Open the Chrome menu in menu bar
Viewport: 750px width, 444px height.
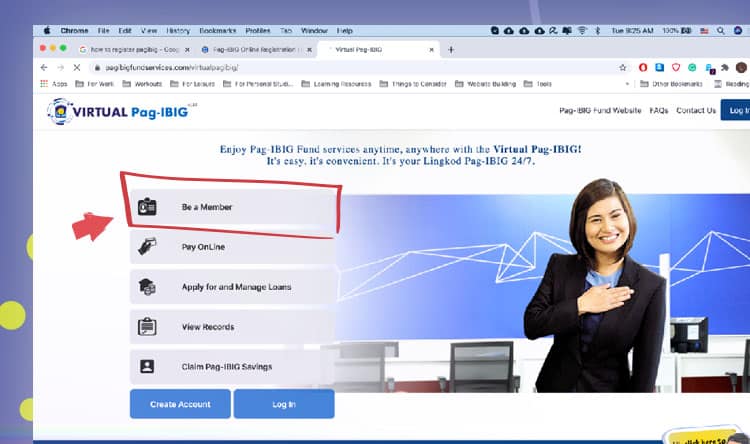click(74, 30)
